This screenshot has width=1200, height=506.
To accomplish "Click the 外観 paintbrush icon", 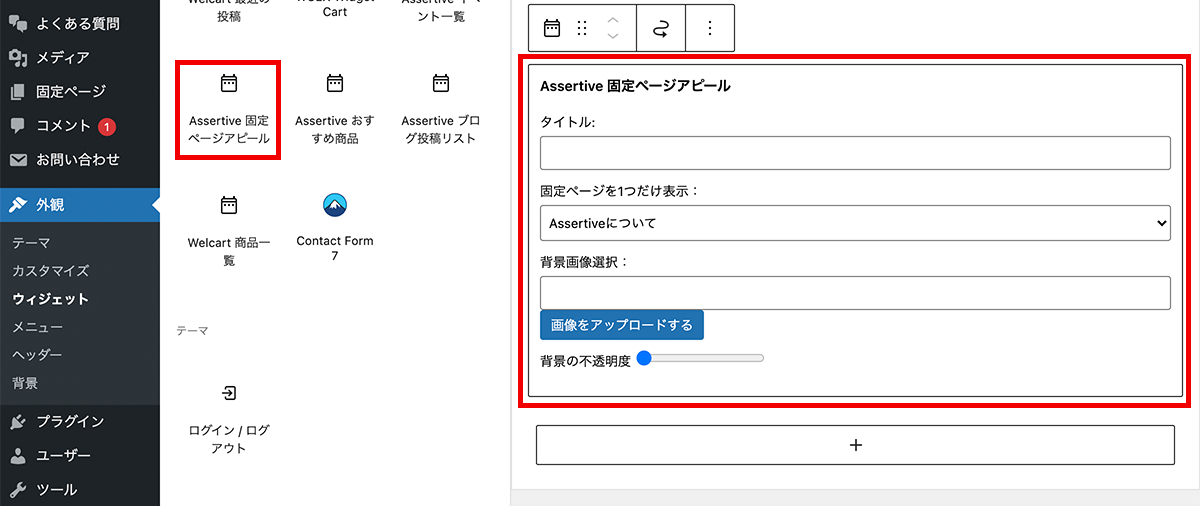I will coord(18,205).
